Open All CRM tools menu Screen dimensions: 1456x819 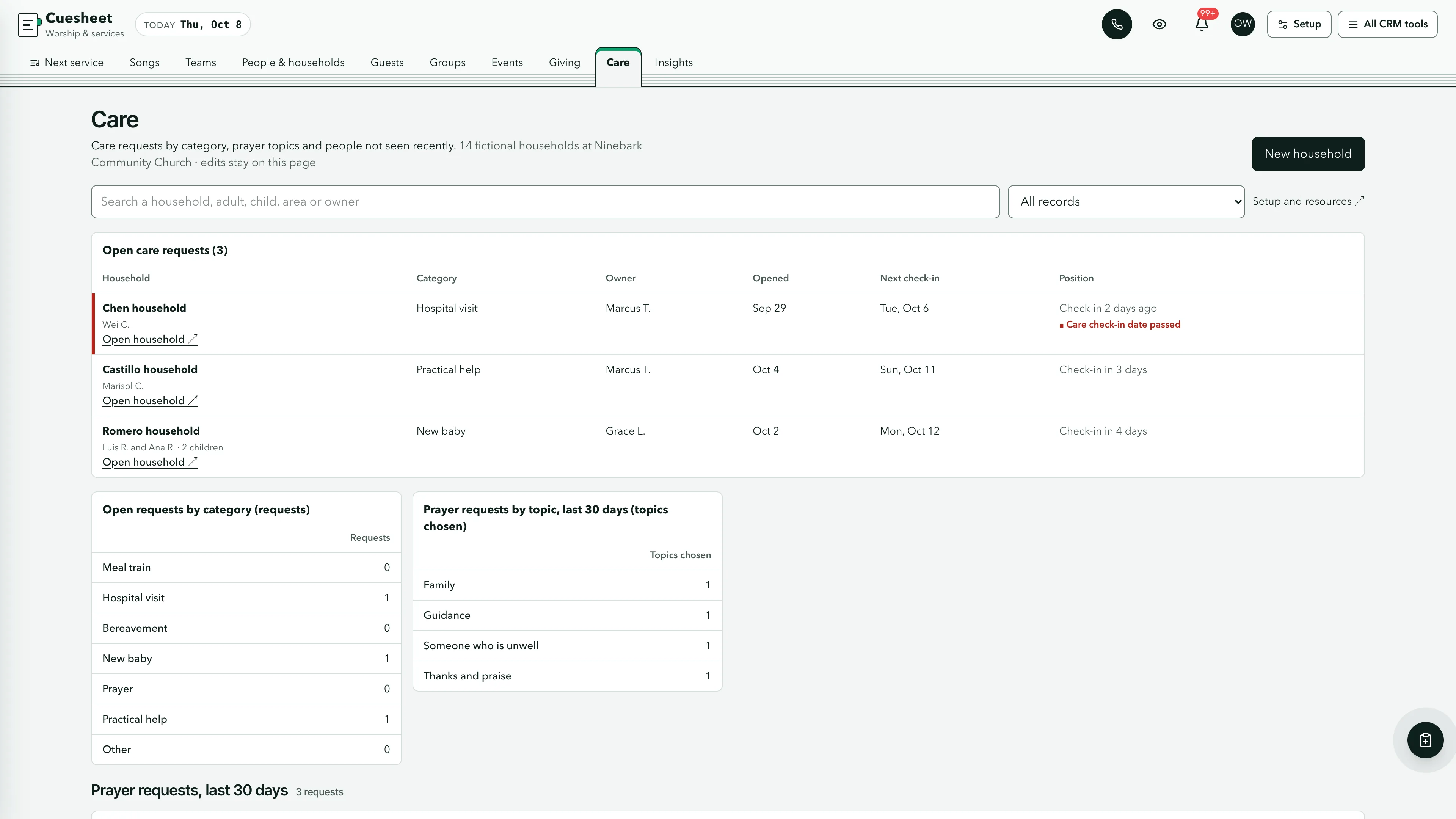point(1387,24)
